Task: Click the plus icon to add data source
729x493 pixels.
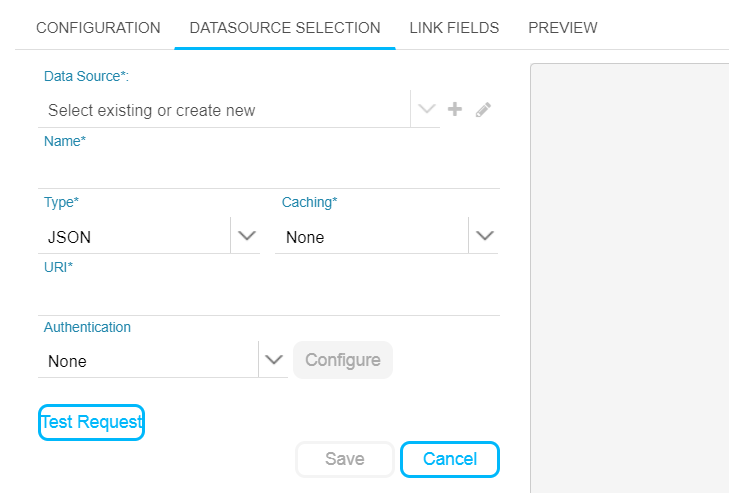Action: click(x=454, y=109)
